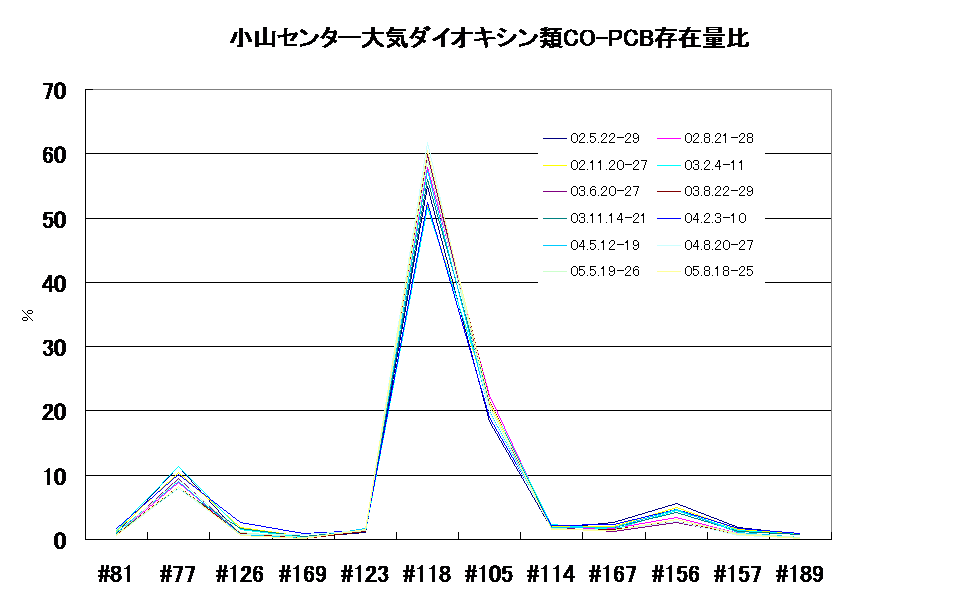
Task: Select the 02.8.21-28 legend label
Action: click(x=718, y=138)
